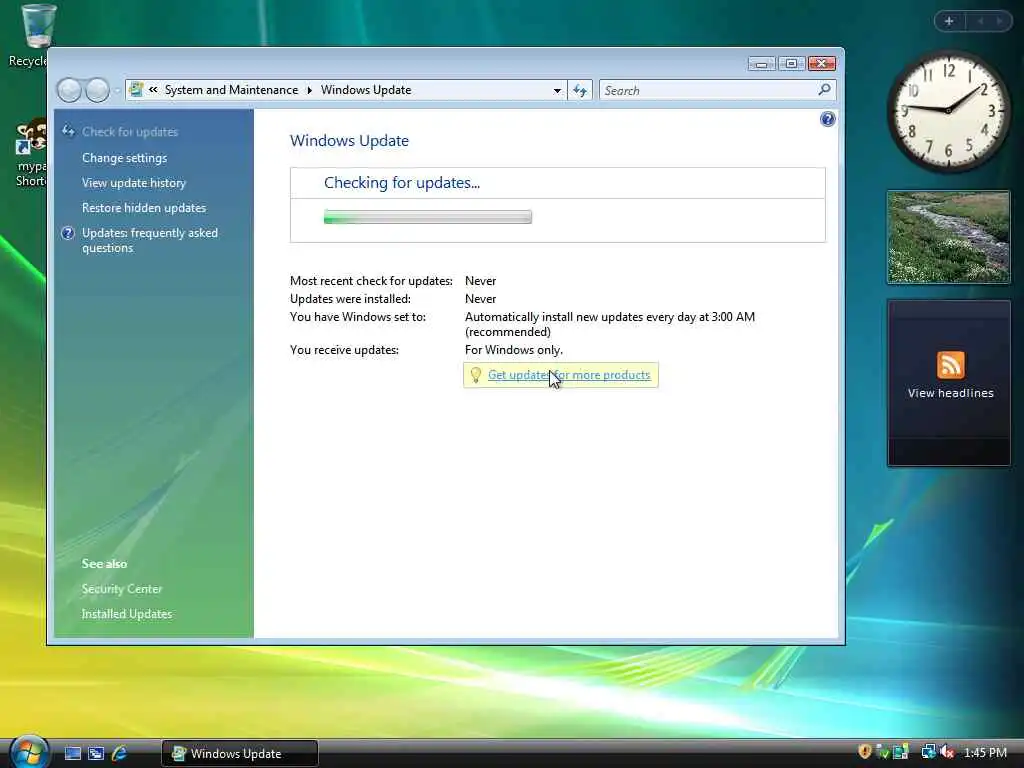
Task: Open Windows Update help question mark icon
Action: pos(827,119)
